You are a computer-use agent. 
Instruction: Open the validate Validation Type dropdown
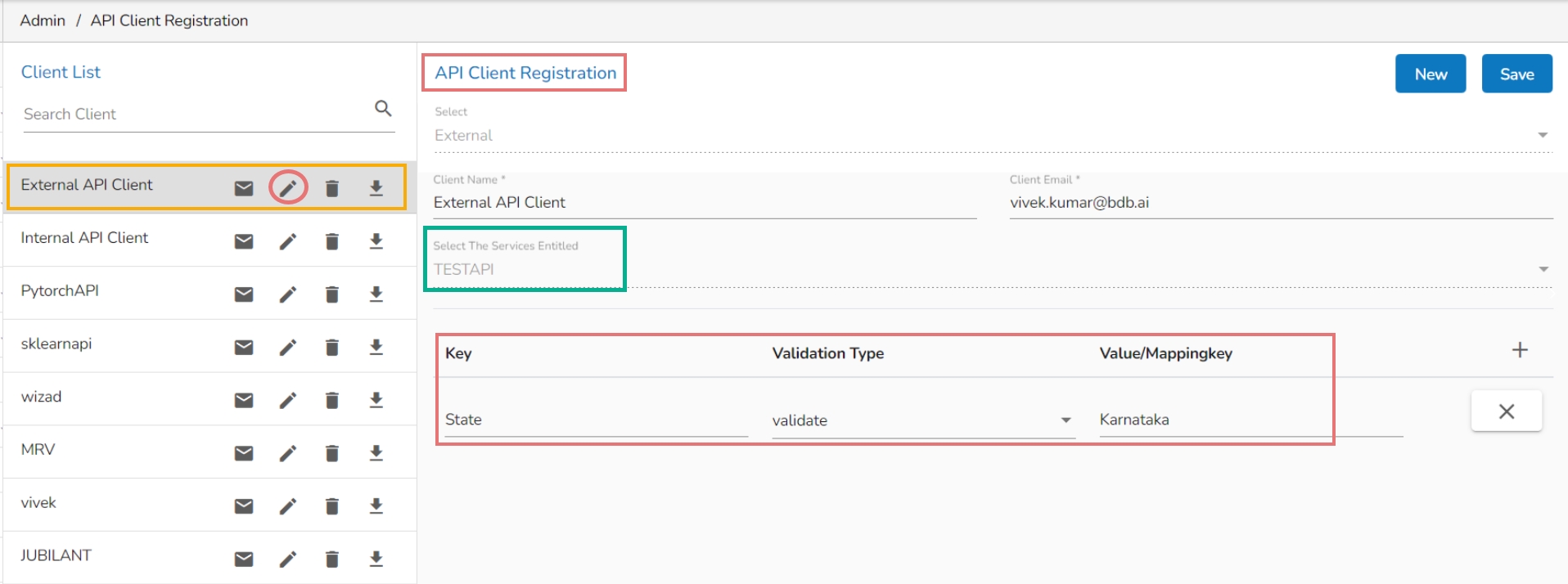pos(1066,420)
